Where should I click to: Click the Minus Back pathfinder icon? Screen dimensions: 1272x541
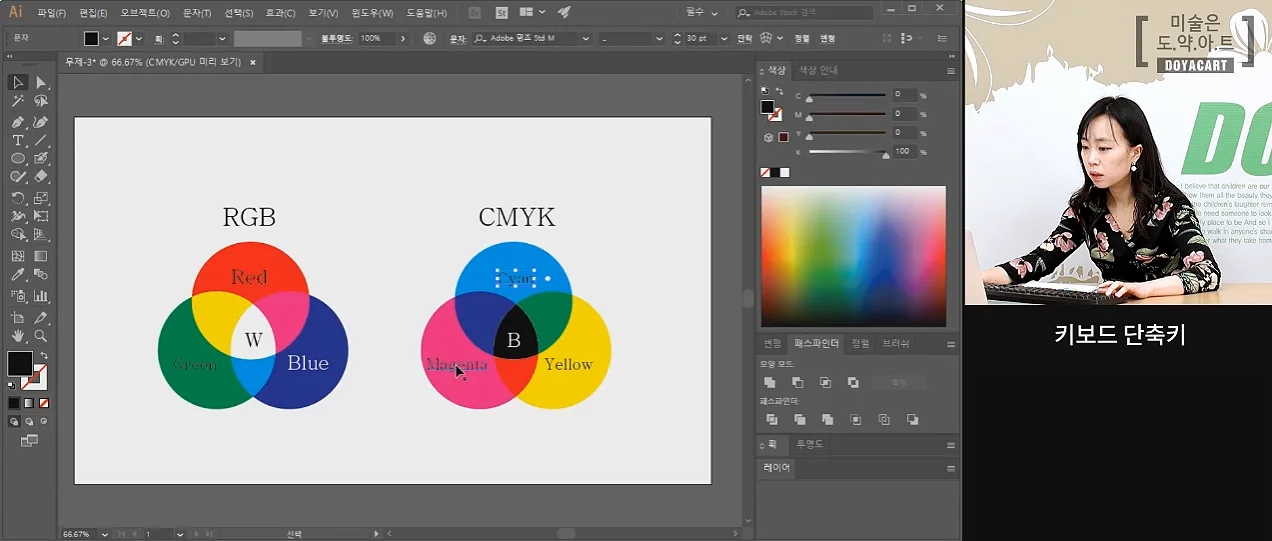pos(912,419)
